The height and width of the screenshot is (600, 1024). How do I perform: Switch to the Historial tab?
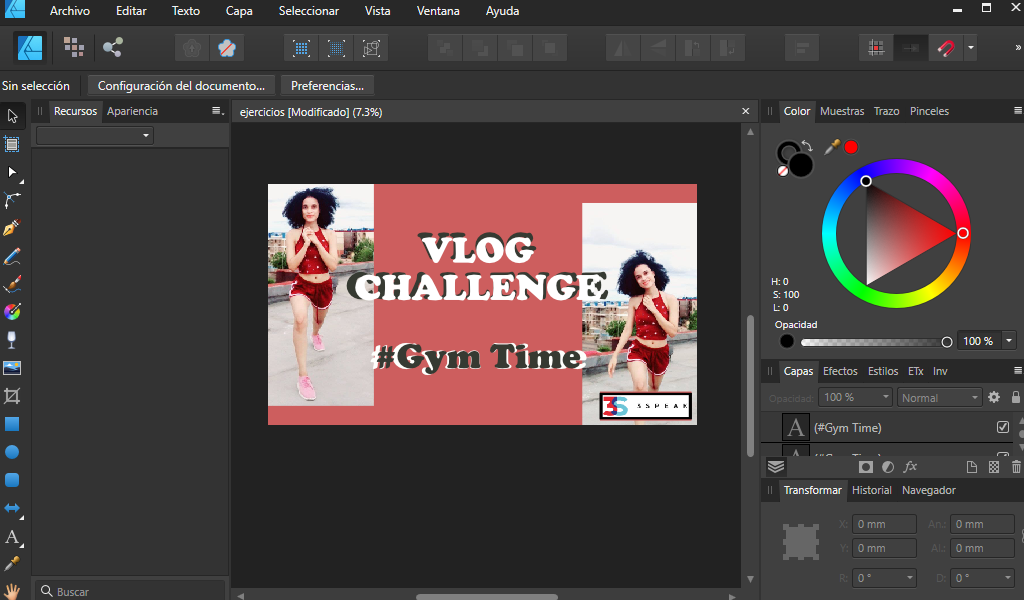(x=872, y=490)
